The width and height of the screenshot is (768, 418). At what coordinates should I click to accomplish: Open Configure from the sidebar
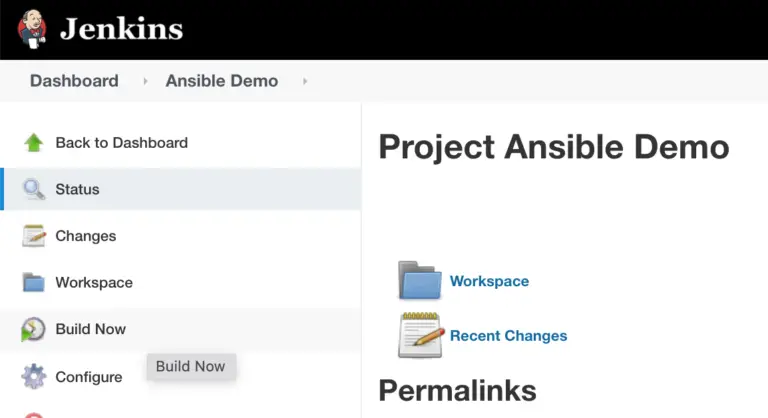tap(89, 377)
